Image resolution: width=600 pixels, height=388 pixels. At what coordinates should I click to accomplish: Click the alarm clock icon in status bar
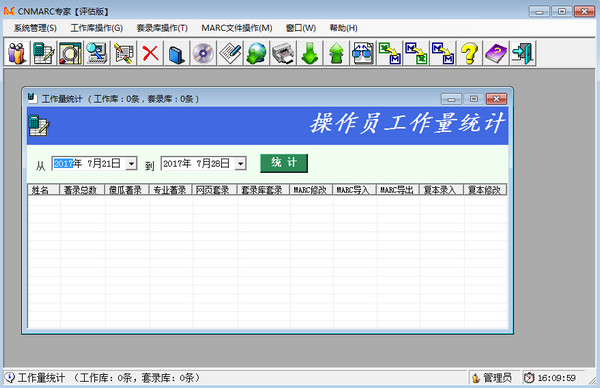529,378
